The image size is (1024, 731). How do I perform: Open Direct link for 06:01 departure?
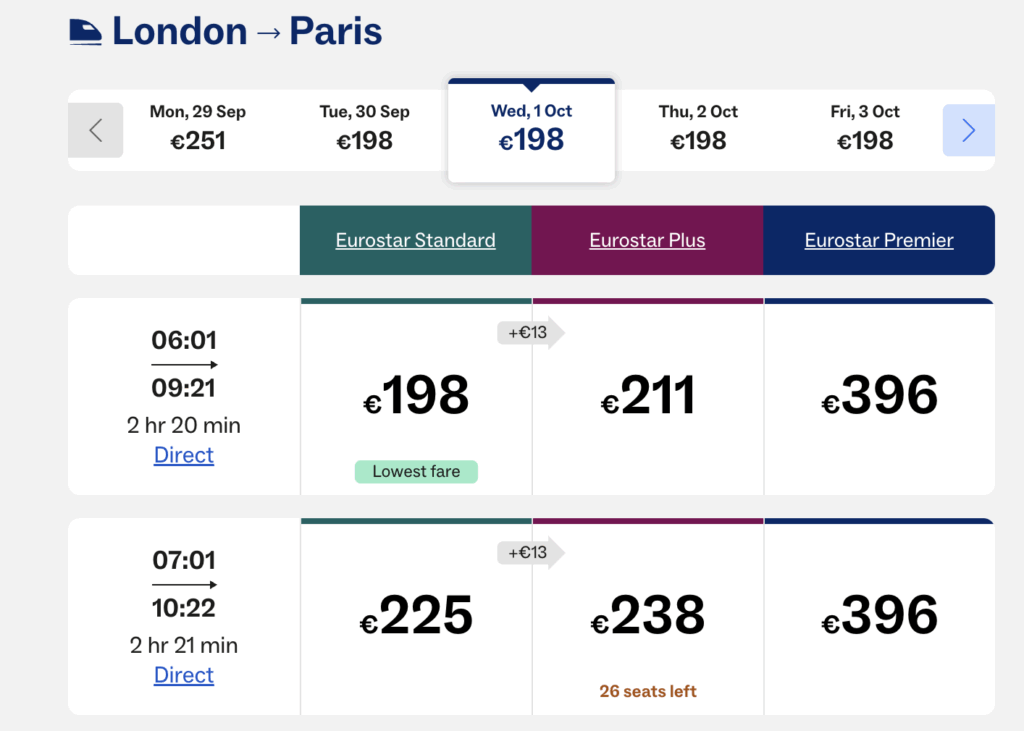tap(184, 456)
